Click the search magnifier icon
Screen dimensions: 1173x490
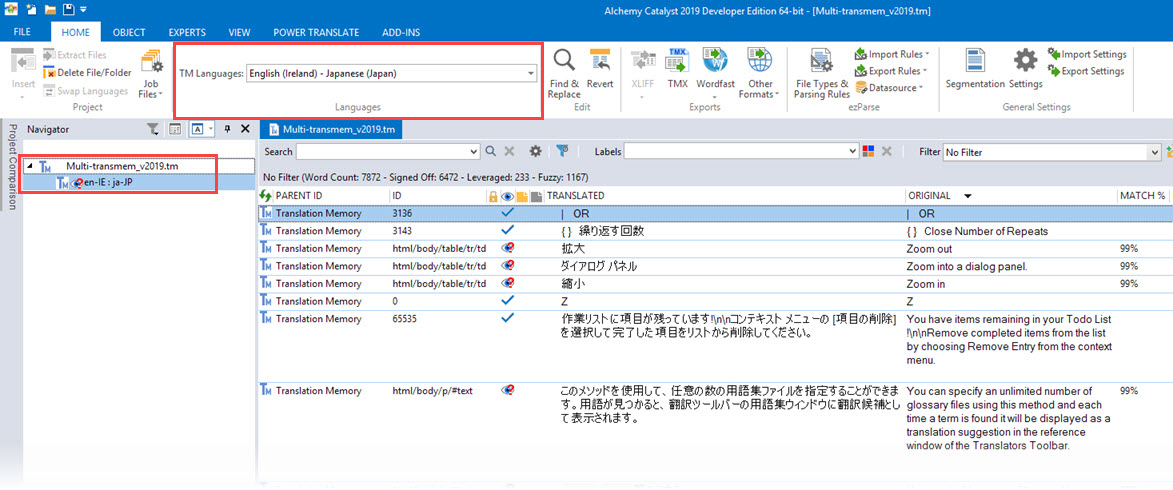[x=491, y=151]
